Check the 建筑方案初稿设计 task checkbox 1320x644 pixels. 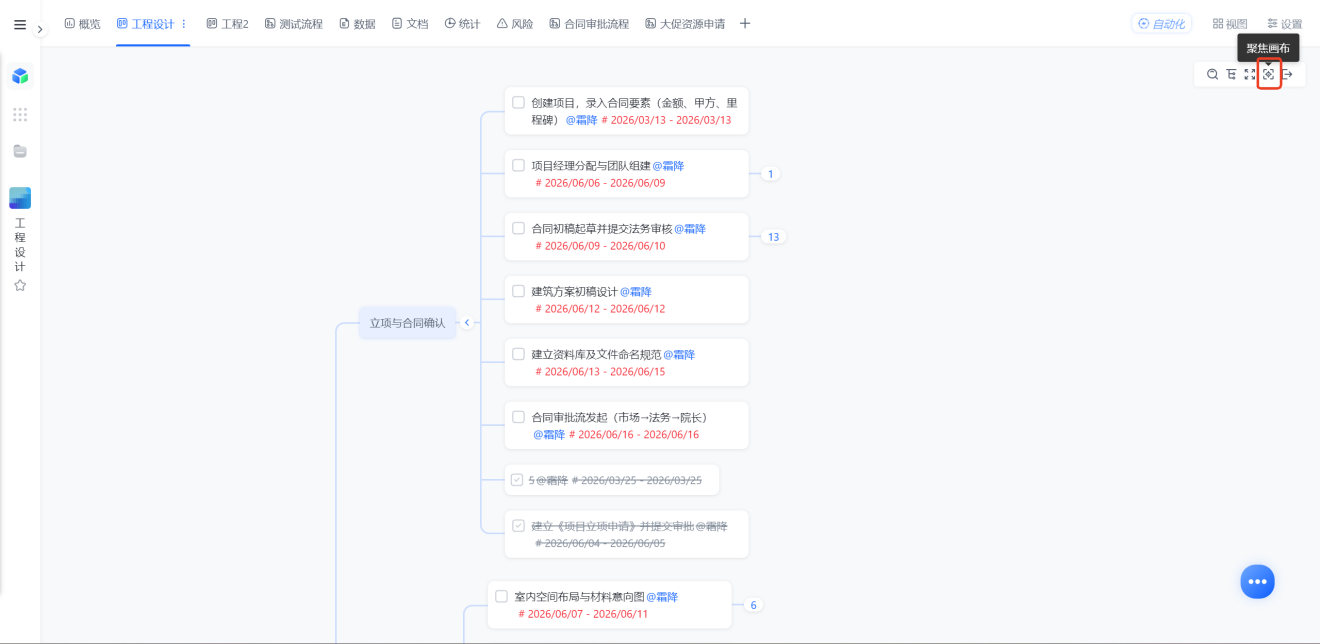click(518, 291)
